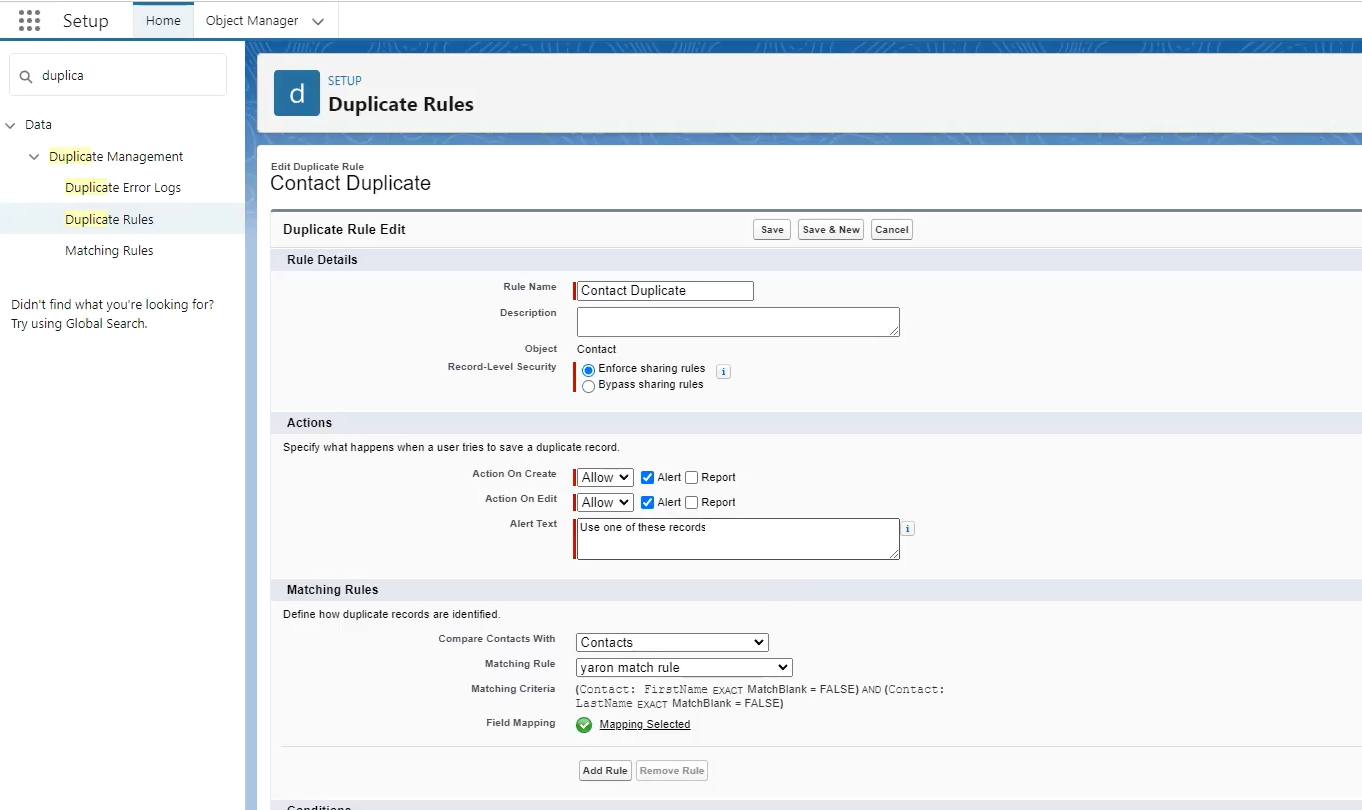Open the Matching Rule dropdown
The height and width of the screenshot is (810, 1362).
684,667
